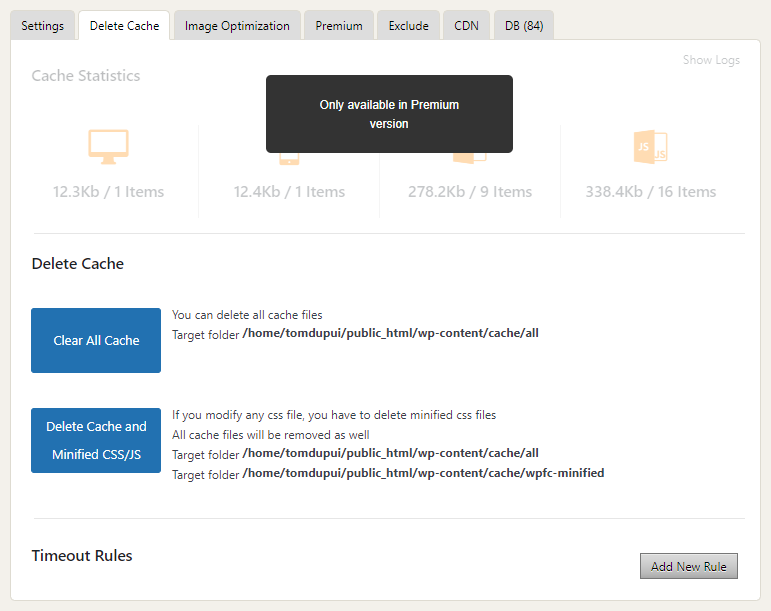
Task: Switch to the DB (84) tab
Action: click(524, 26)
